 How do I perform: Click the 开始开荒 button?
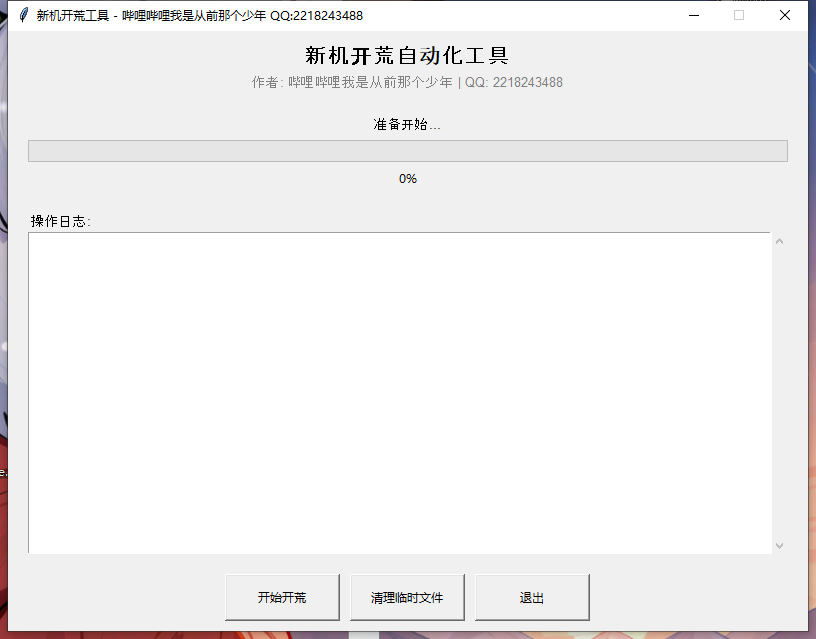[x=283, y=597]
